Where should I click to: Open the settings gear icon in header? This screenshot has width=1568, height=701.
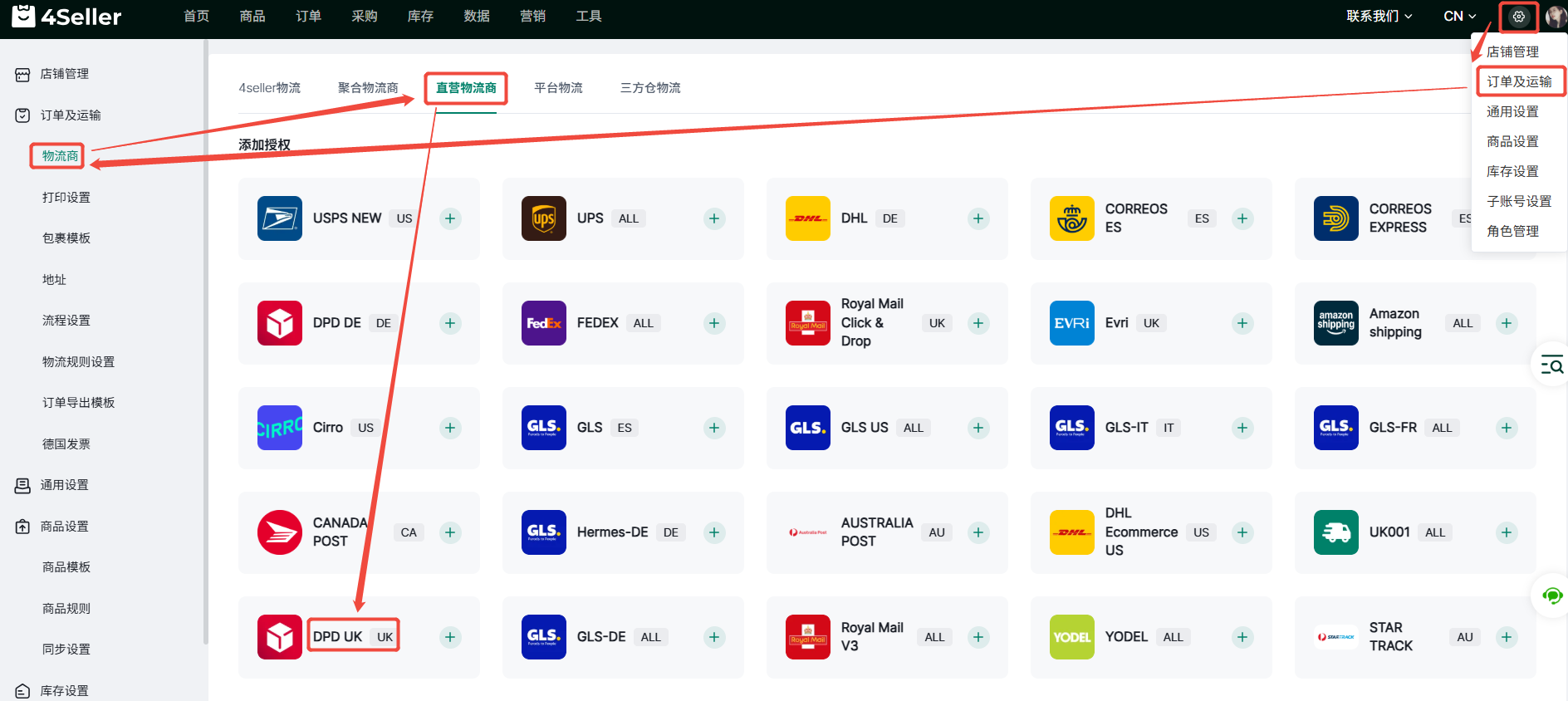1519,17
